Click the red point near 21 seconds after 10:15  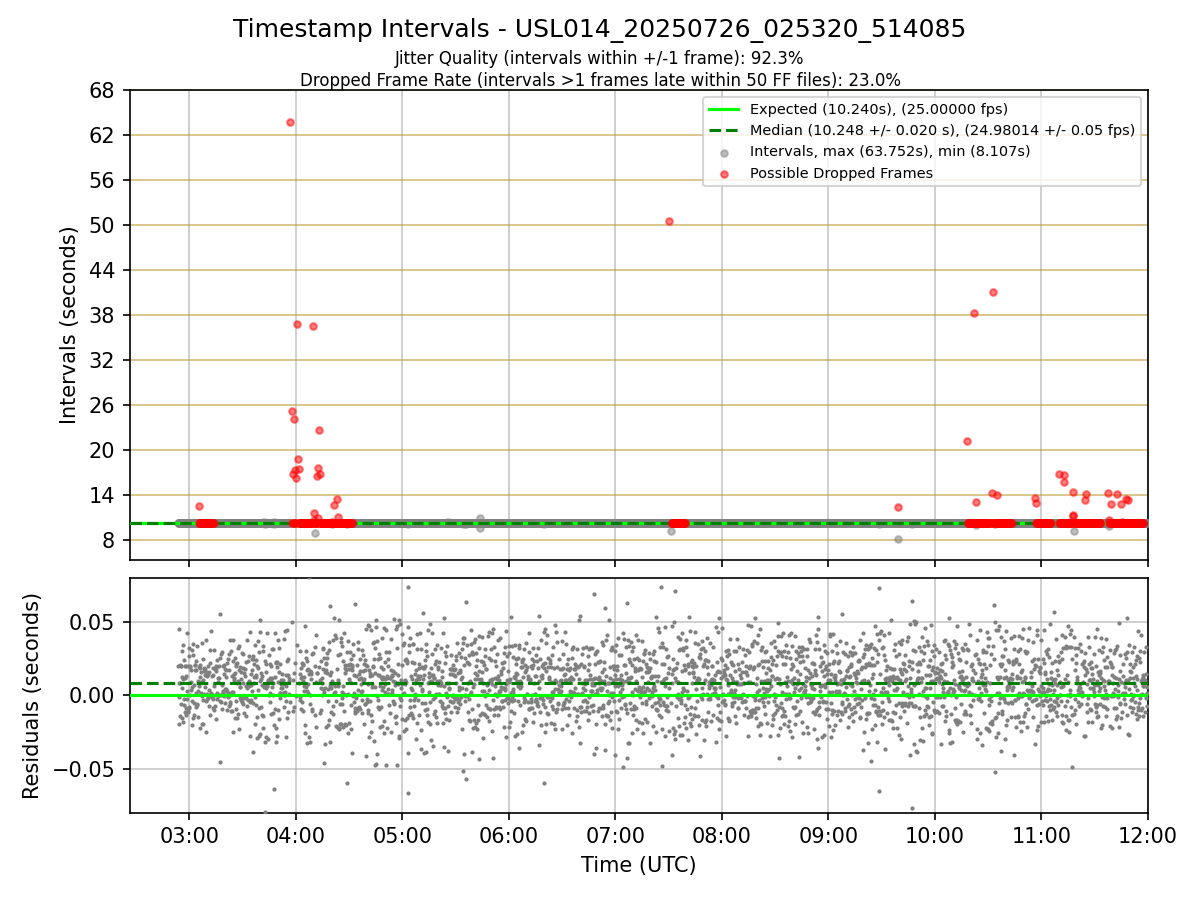[x=967, y=441]
